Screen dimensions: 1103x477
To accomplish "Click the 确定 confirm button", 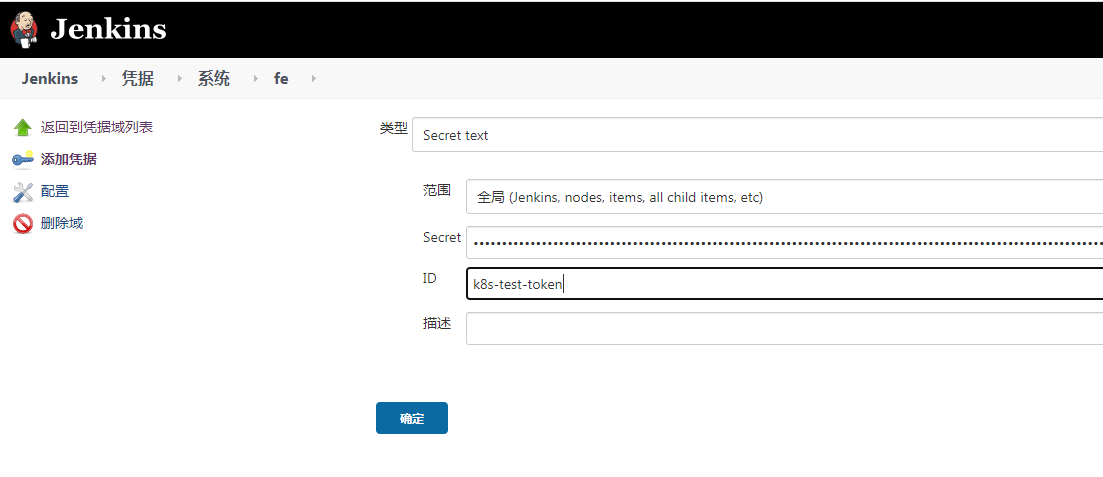I will coord(412,418).
